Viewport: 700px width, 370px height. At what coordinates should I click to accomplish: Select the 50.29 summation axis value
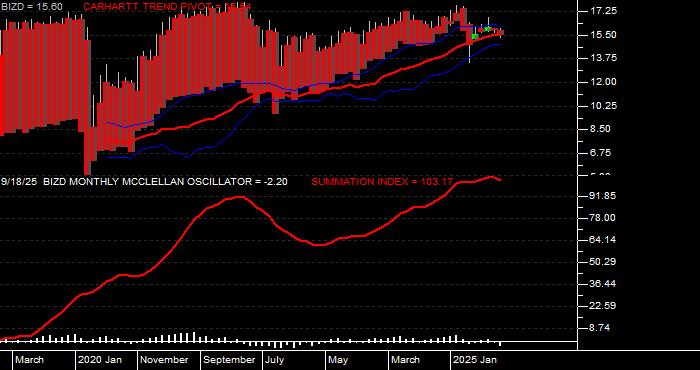[603, 262]
